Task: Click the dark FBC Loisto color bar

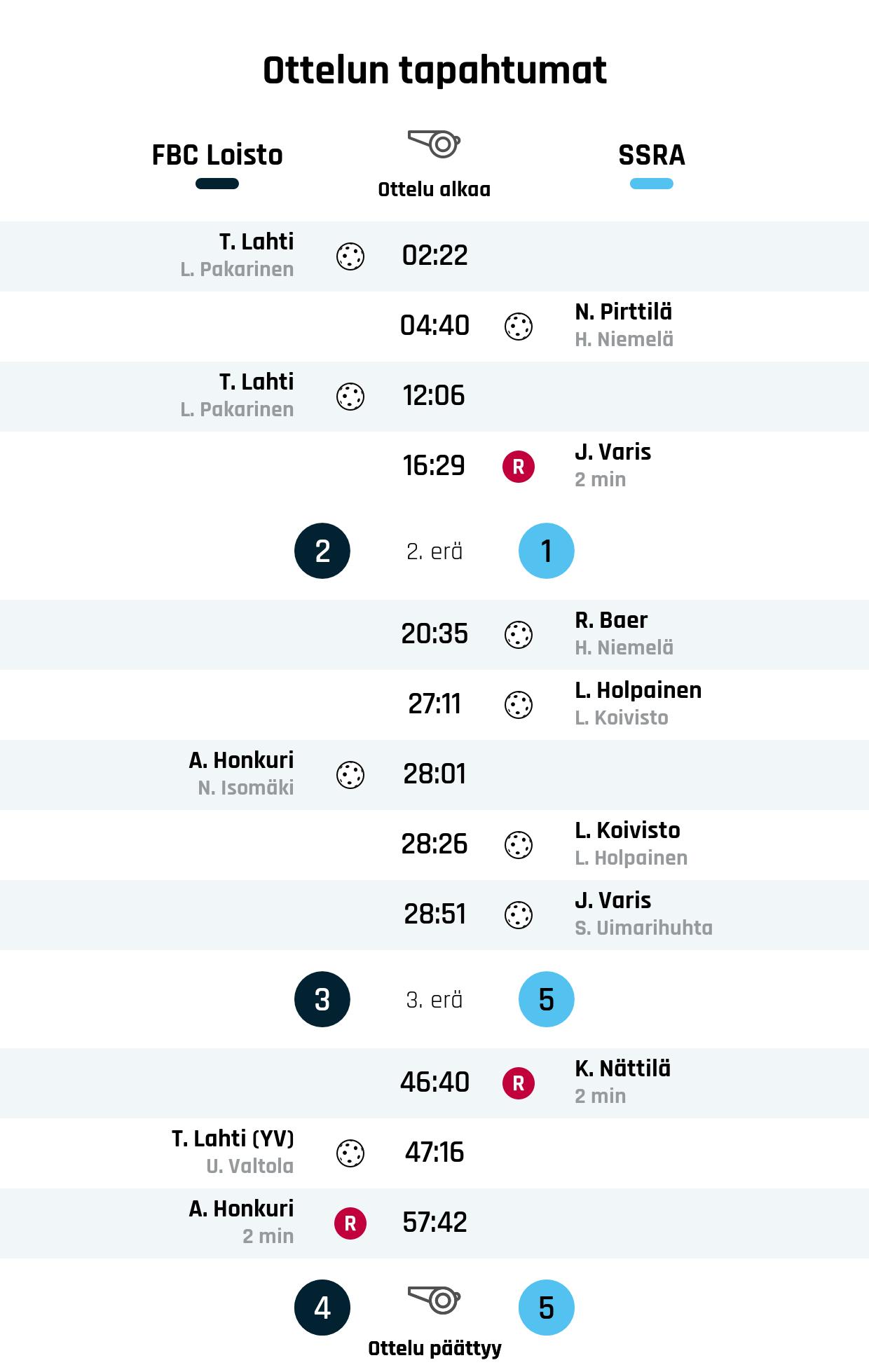Action: point(217,184)
